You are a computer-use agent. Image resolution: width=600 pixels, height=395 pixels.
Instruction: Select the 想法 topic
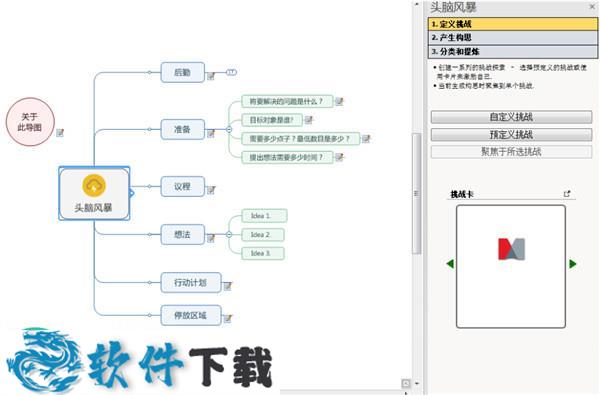(x=183, y=234)
